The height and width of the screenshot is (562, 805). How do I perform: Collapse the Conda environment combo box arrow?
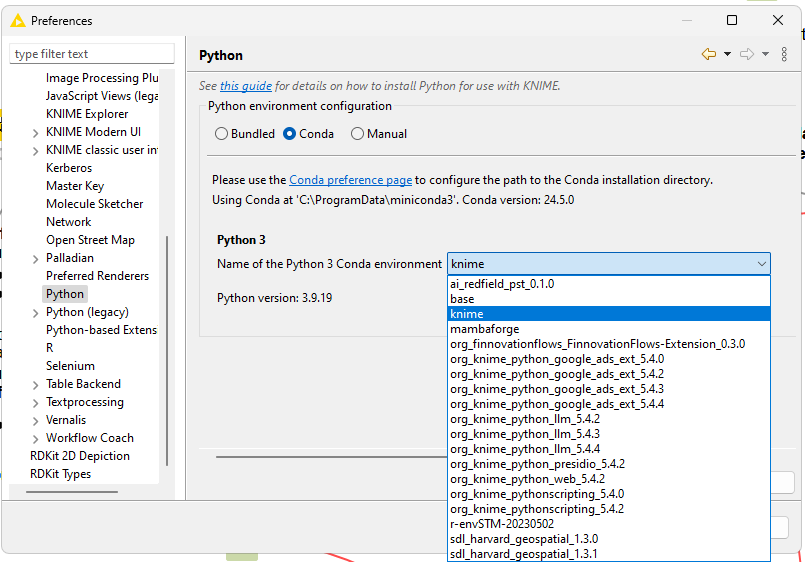click(x=761, y=264)
